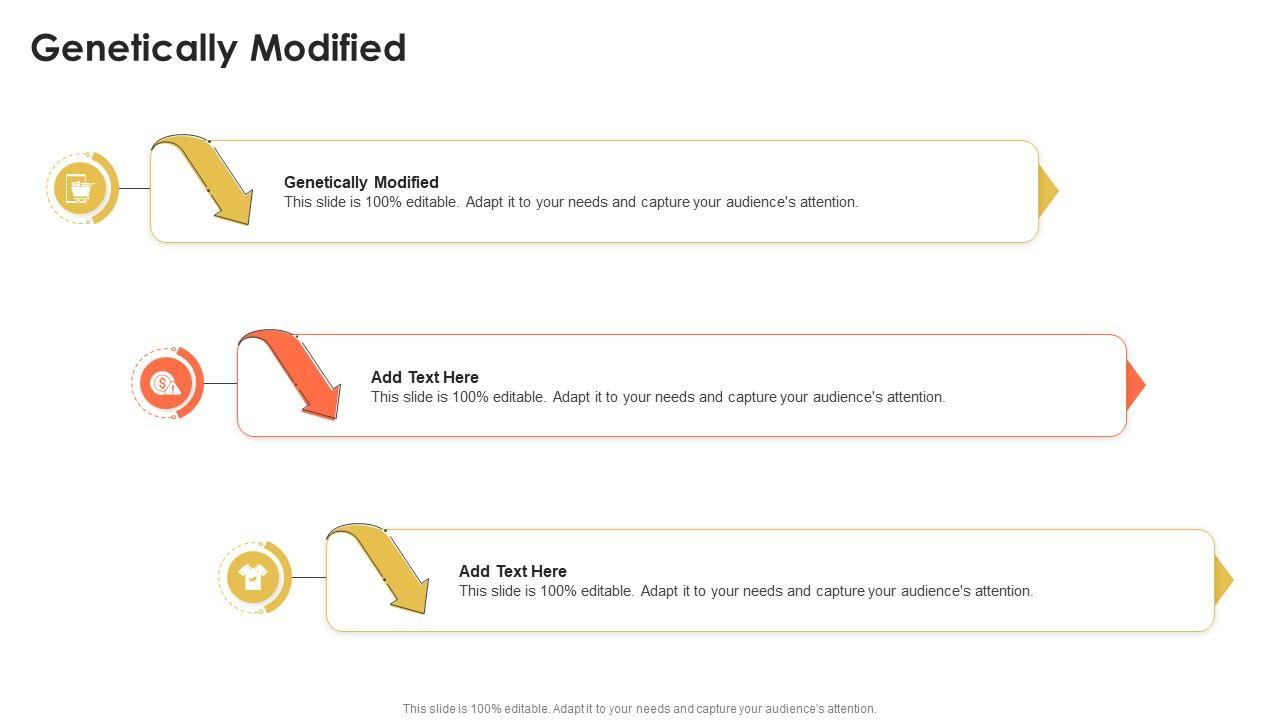This screenshot has width=1280, height=720.
Task: Click description text in the orange box
Action: click(658, 397)
